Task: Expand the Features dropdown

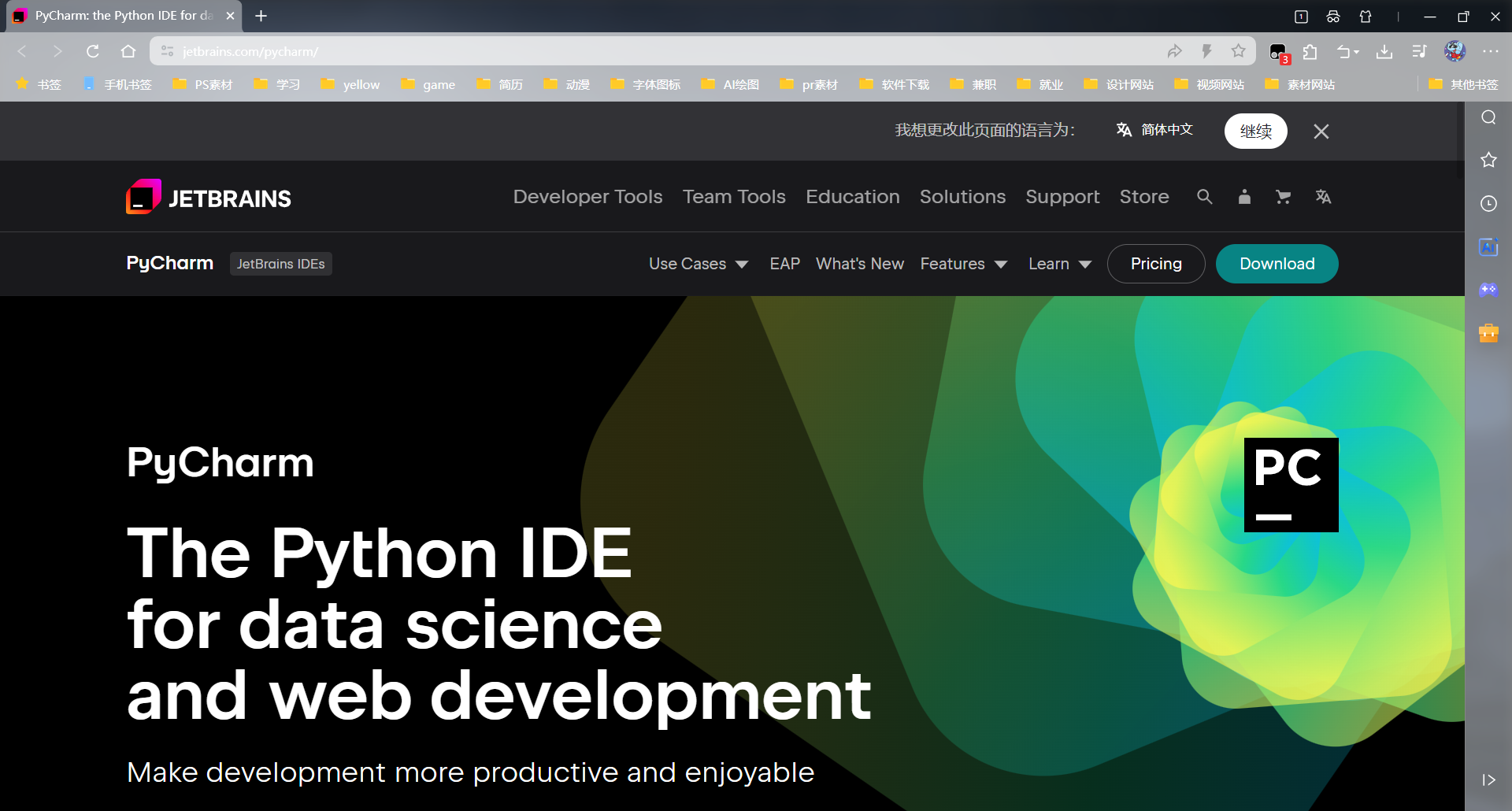Action: [964, 264]
